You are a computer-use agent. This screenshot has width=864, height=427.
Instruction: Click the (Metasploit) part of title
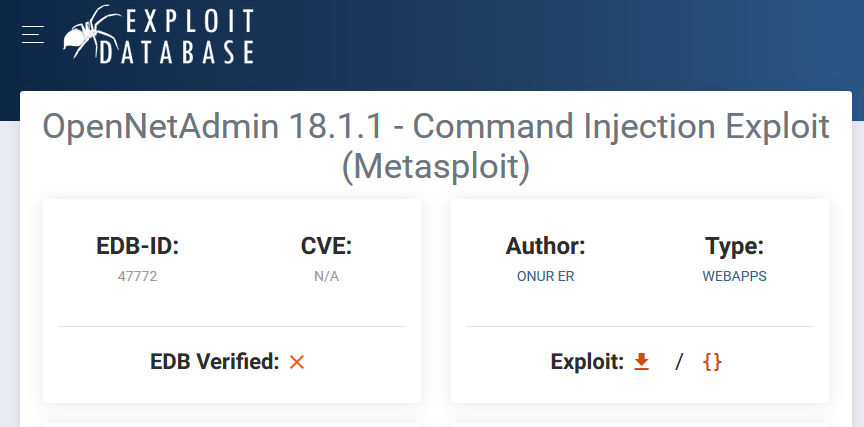click(x=436, y=167)
